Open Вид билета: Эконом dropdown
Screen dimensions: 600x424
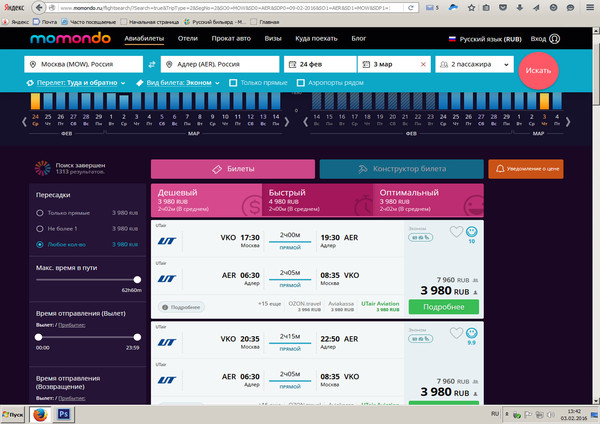(178, 83)
